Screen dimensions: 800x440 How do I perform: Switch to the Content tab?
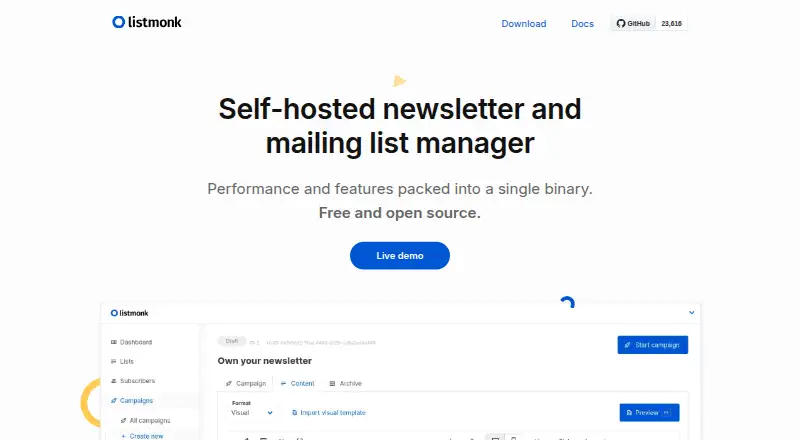click(x=297, y=383)
